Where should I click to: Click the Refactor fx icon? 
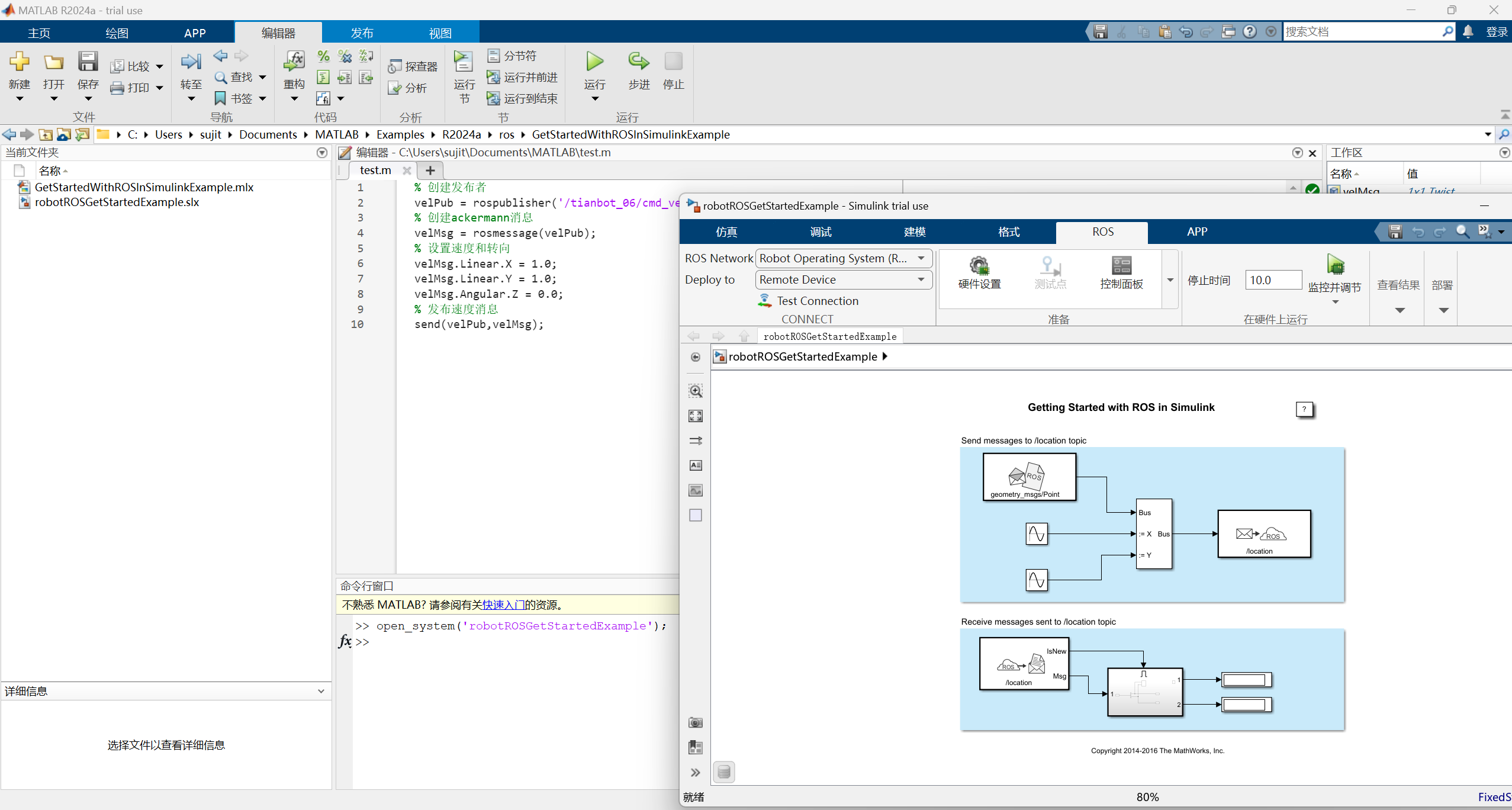point(294,62)
